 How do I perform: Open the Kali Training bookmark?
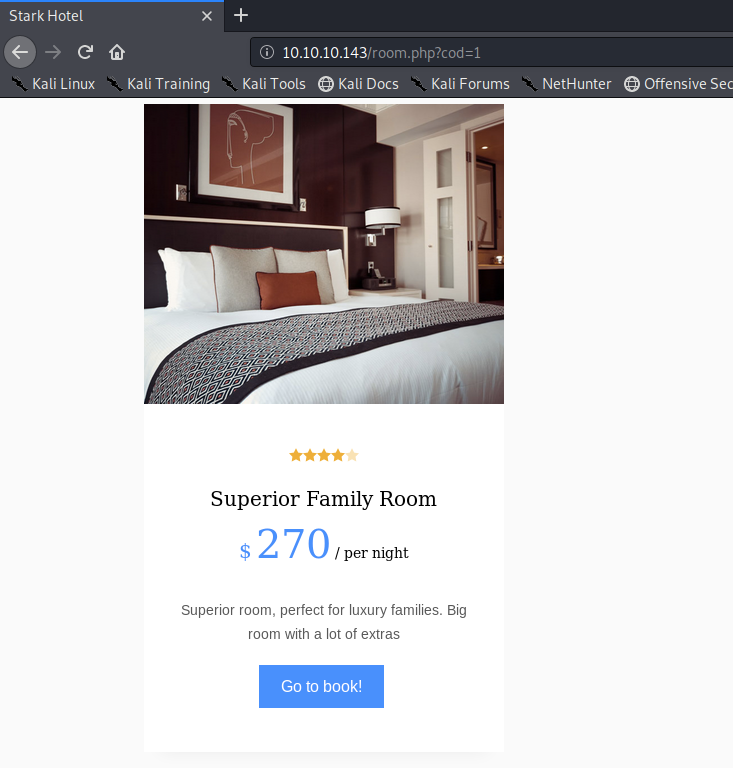(158, 84)
